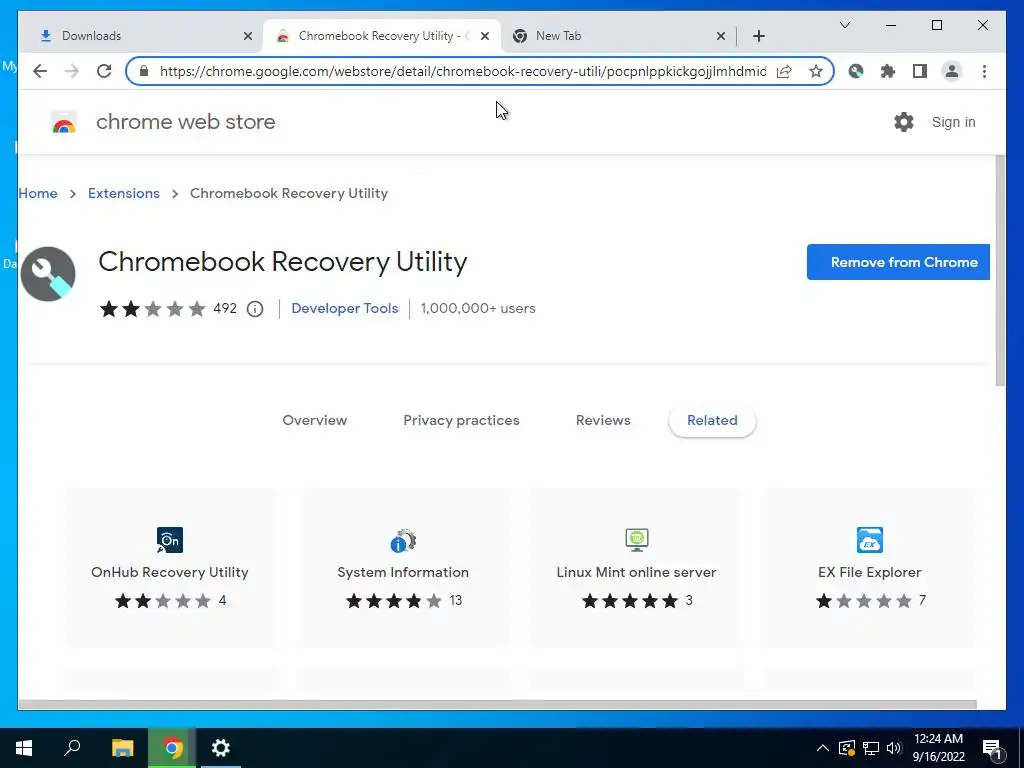This screenshot has width=1024, height=768.
Task: Click the System Information title
Action: [403, 572]
